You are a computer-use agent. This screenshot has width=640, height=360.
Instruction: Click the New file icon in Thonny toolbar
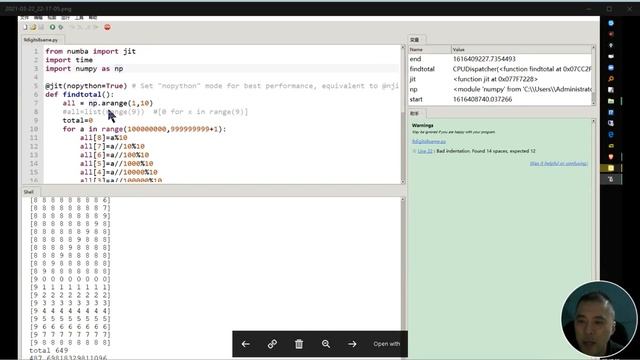point(26,27)
